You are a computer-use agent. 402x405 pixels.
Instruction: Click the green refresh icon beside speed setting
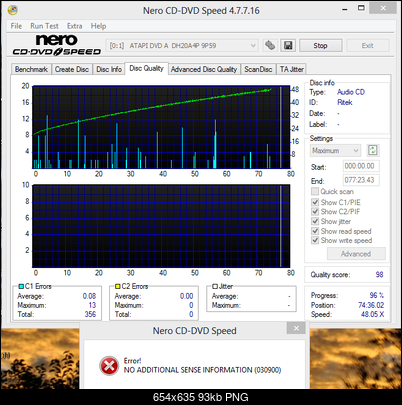click(x=373, y=150)
